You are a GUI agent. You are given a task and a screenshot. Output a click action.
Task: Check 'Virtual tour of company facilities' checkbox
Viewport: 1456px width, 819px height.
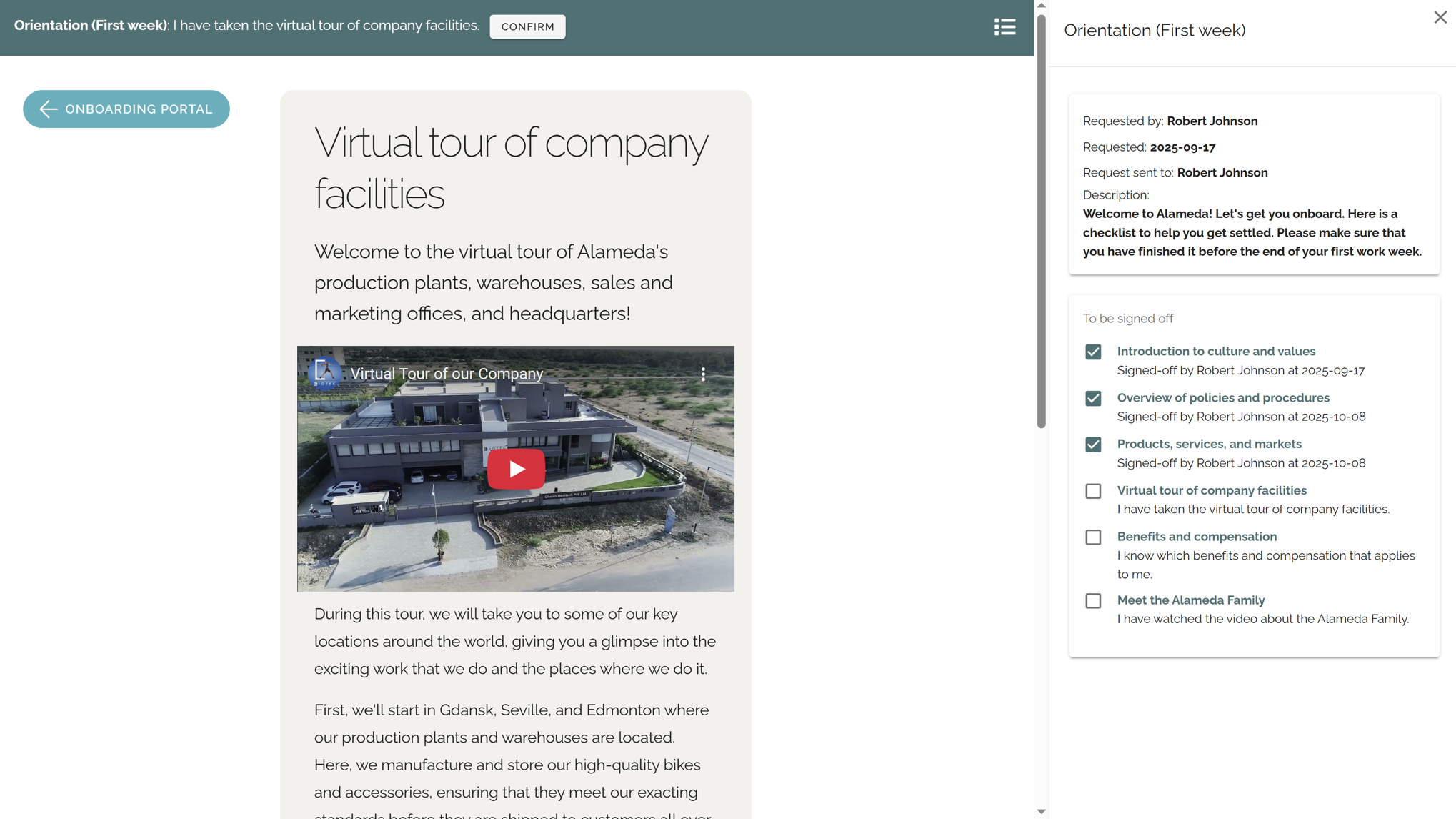(1093, 491)
